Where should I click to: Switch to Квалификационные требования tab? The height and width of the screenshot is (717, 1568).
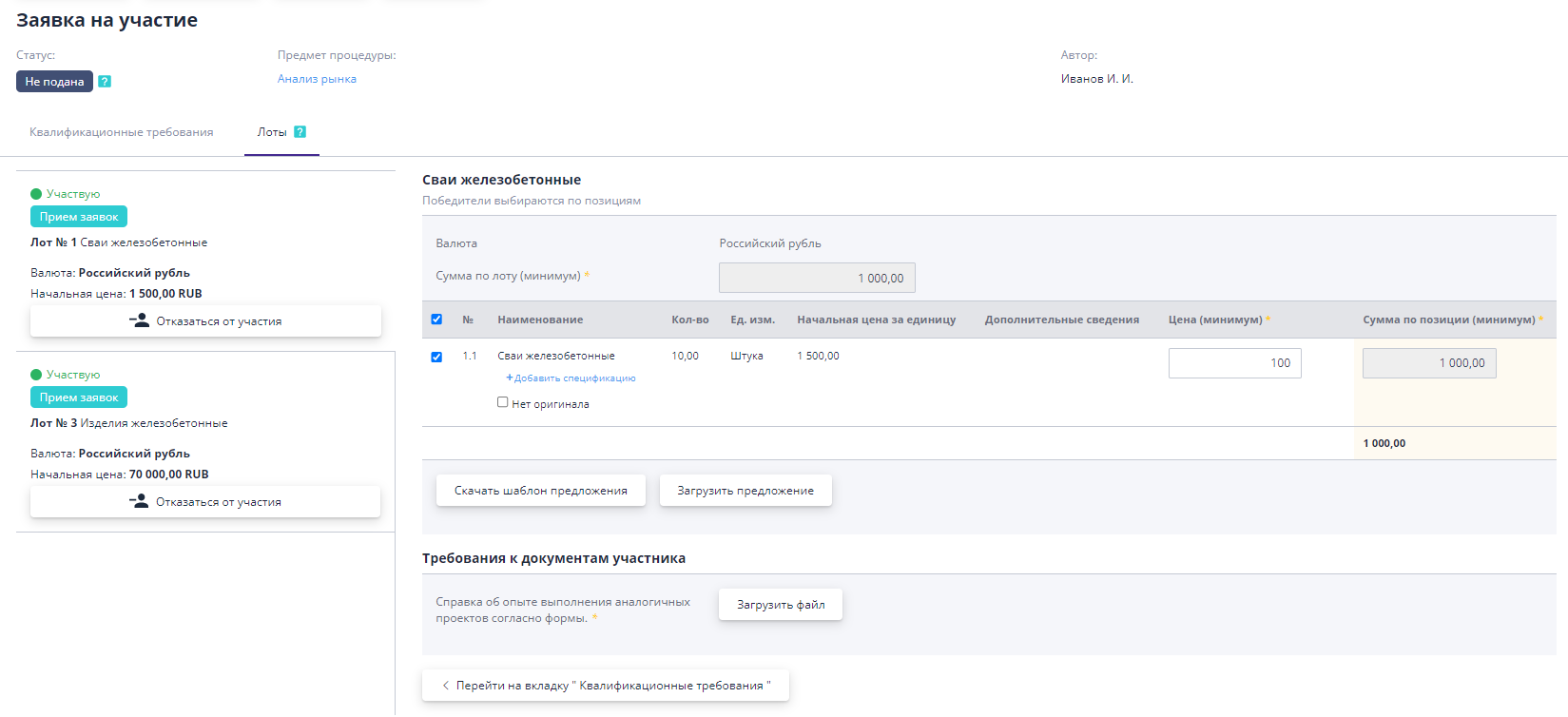(x=121, y=132)
